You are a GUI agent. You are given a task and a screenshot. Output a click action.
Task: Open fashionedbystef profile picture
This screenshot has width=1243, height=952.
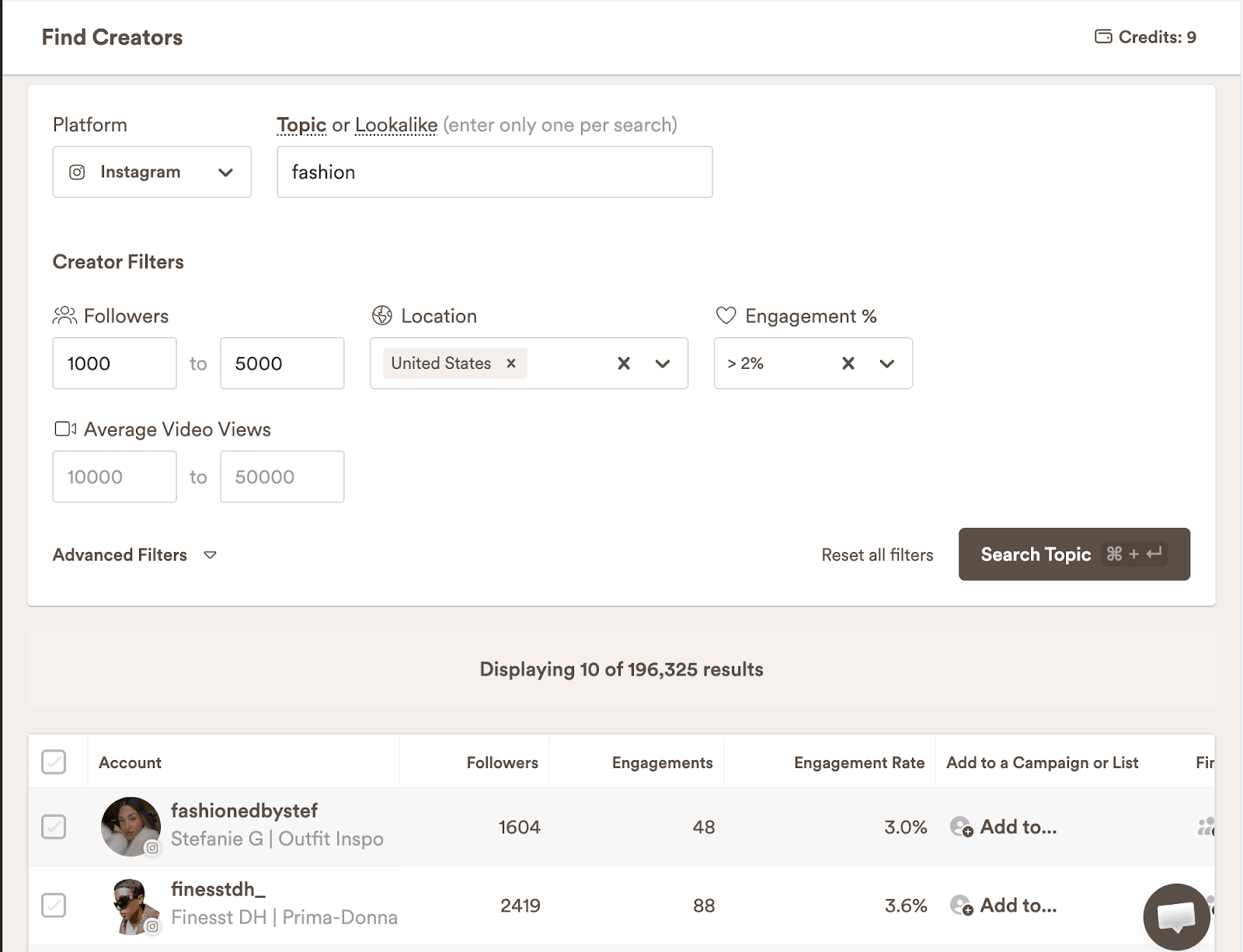(x=131, y=826)
